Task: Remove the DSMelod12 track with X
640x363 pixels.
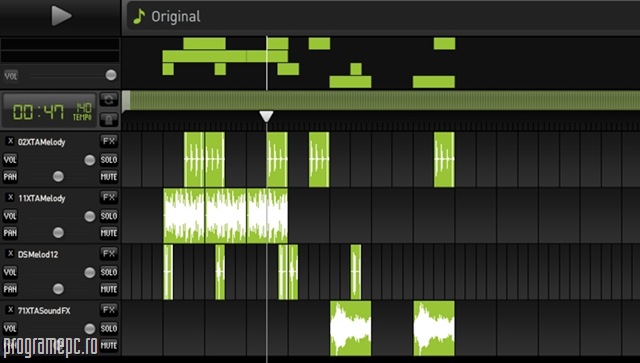Action: point(10,254)
